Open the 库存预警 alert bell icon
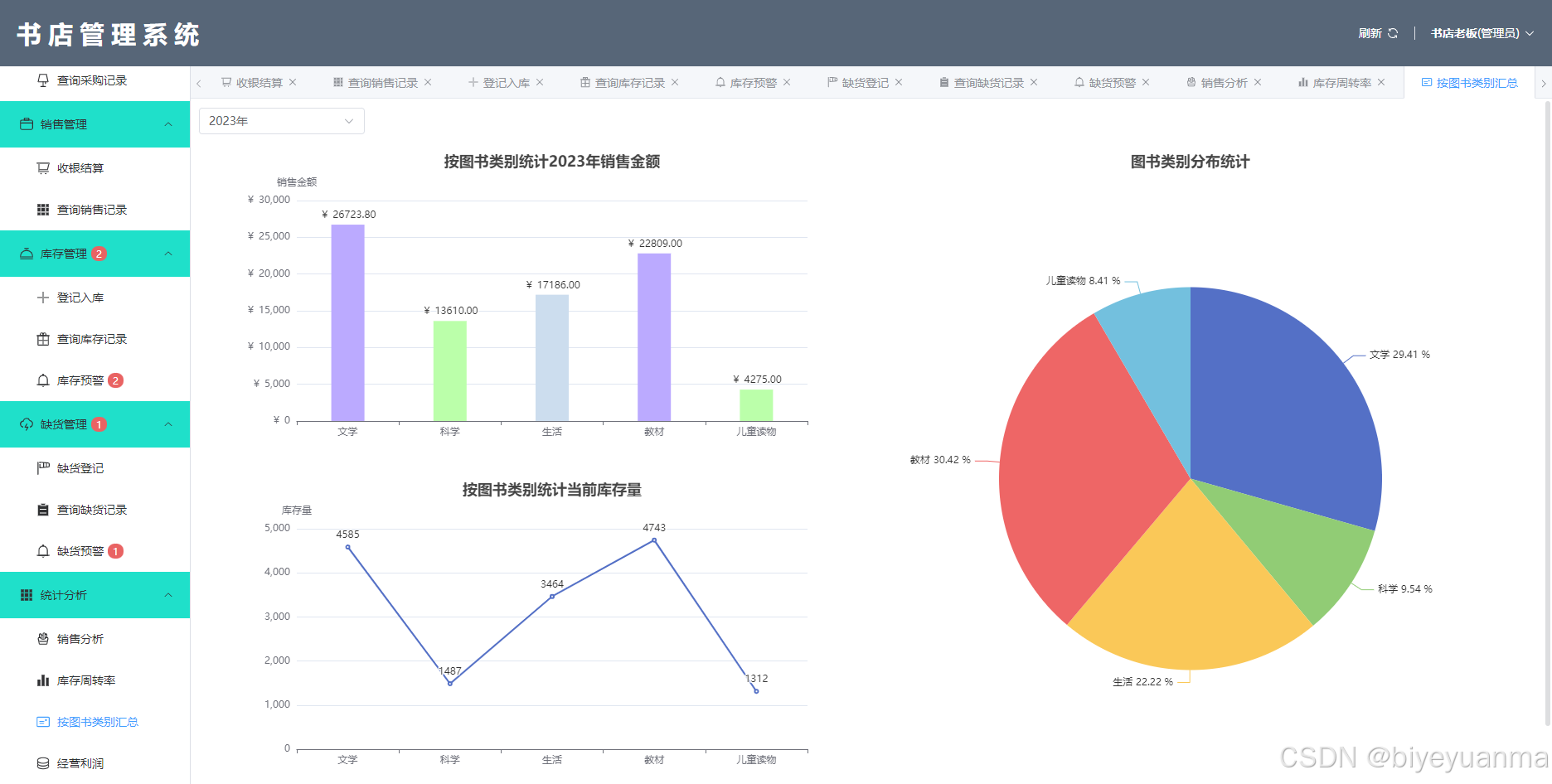The image size is (1552, 784). tap(42, 380)
